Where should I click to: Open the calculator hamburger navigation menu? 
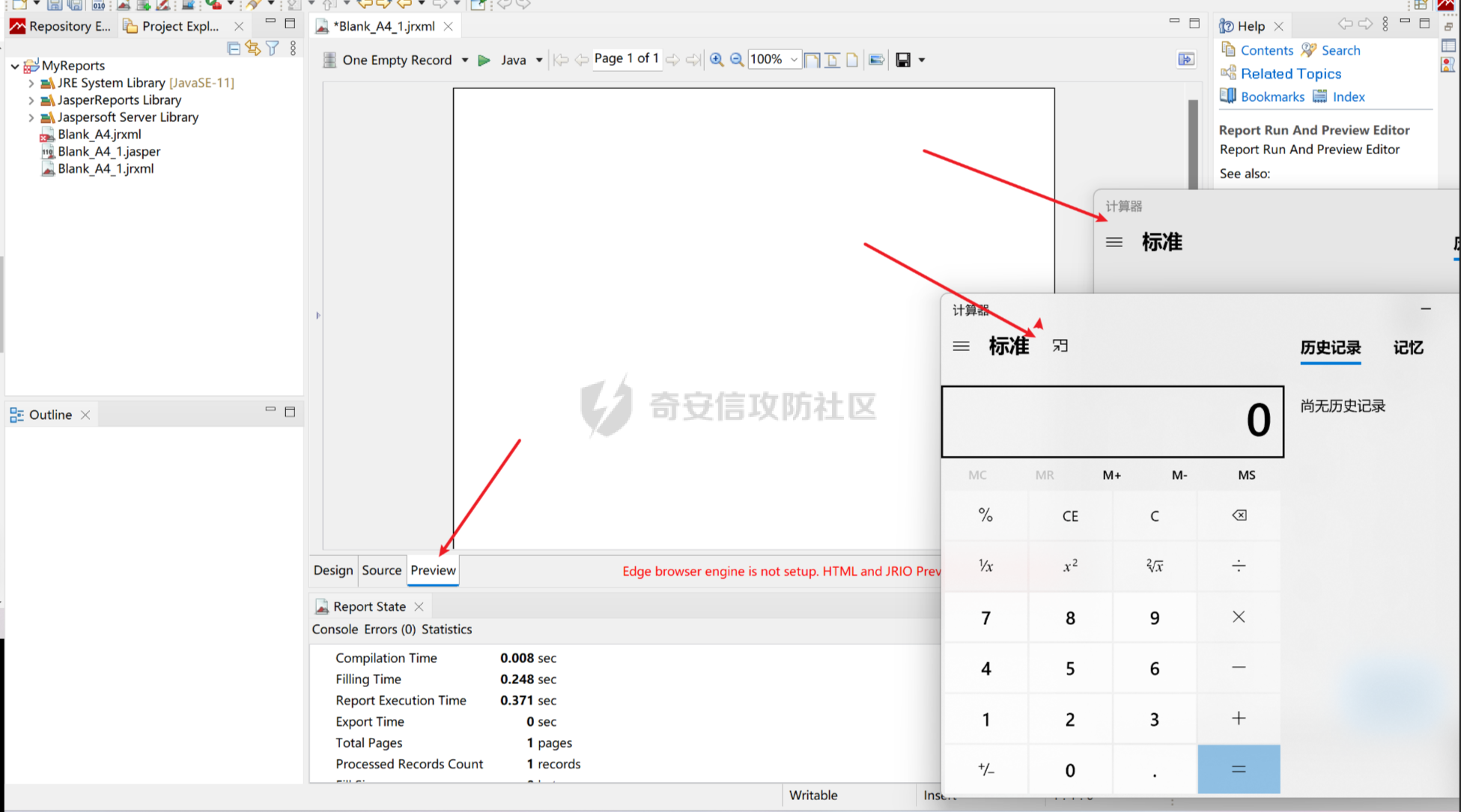point(961,347)
